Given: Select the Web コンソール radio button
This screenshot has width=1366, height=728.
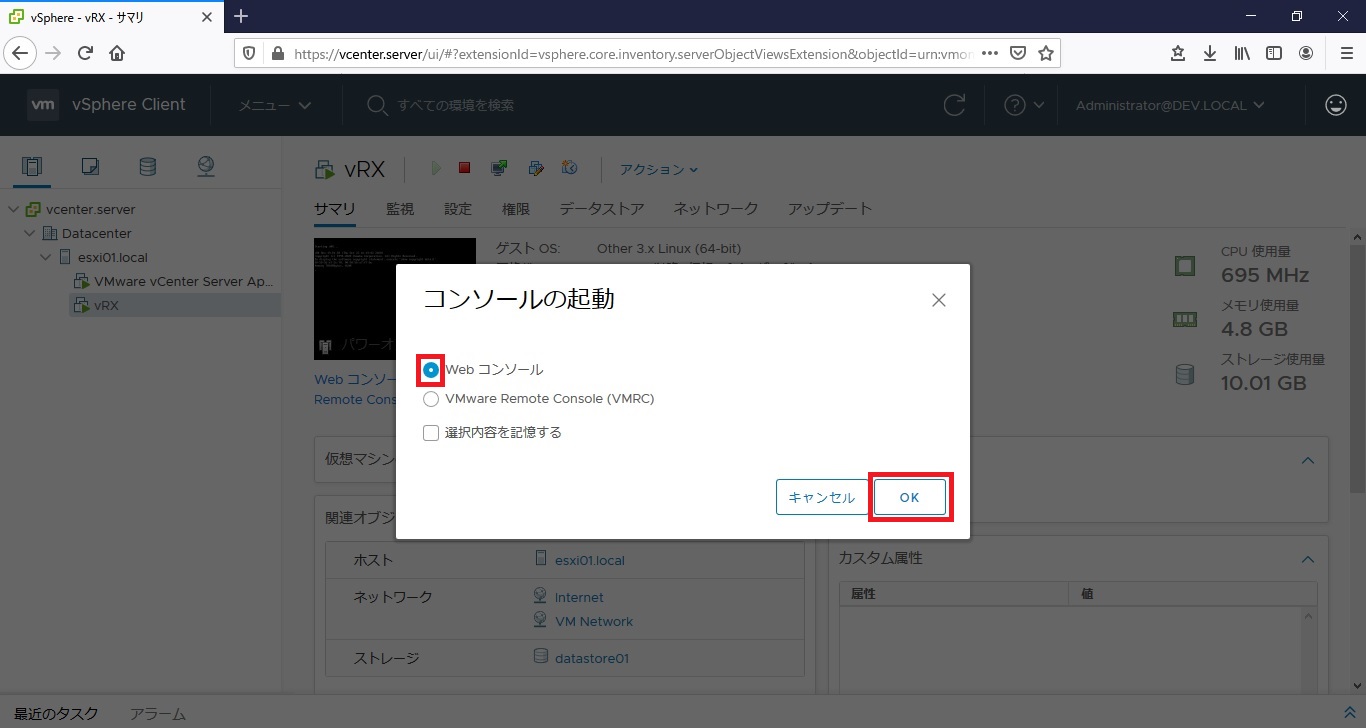Looking at the screenshot, I should (431, 370).
